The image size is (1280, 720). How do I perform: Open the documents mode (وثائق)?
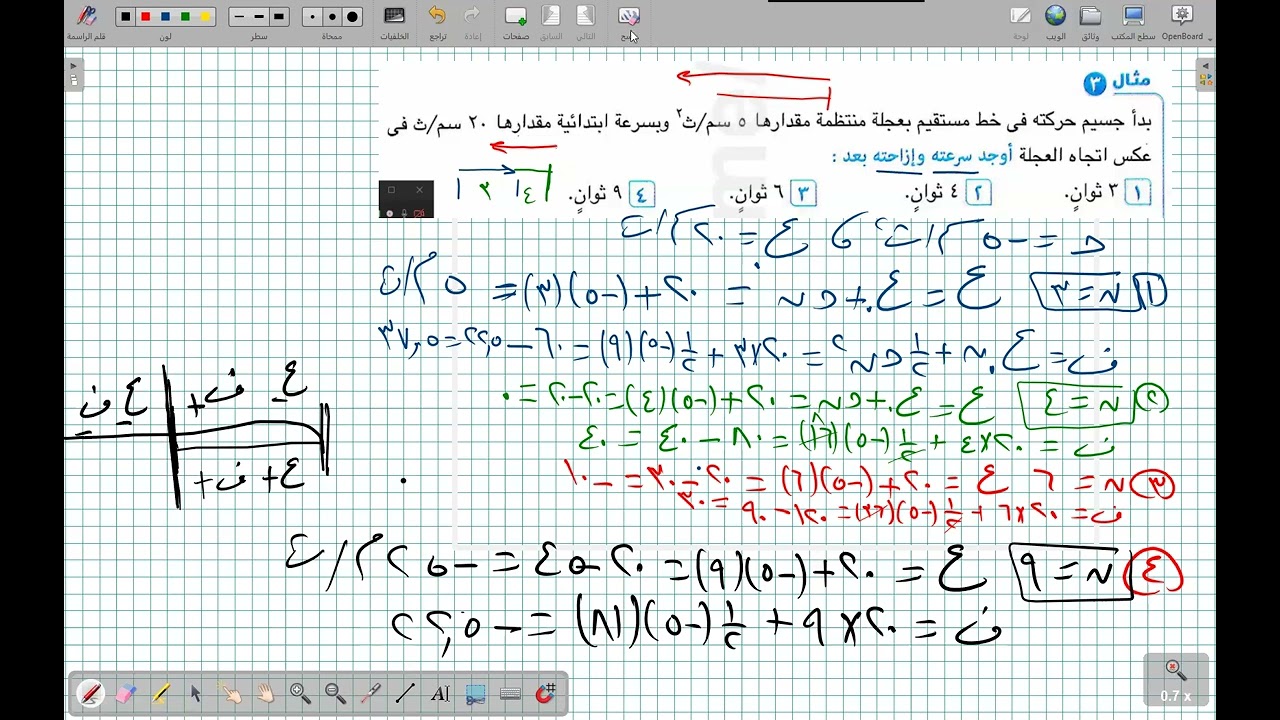[x=1091, y=21]
